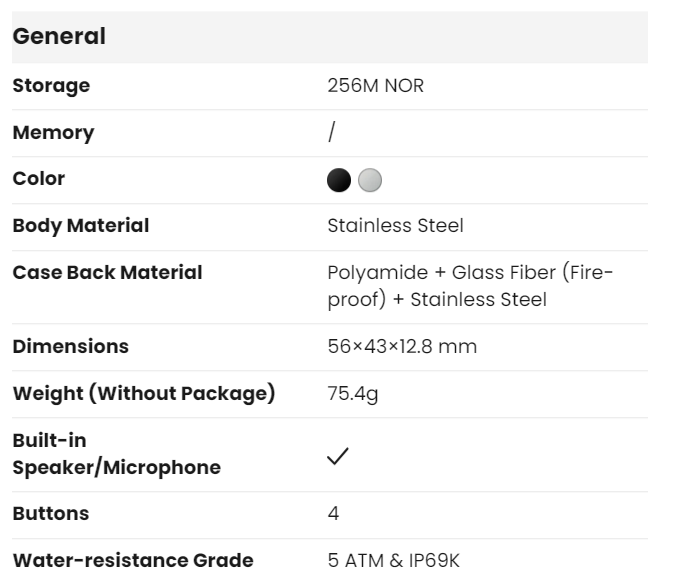Click the speaker/microphone checkmark icon
The height and width of the screenshot is (583, 700).
[338, 455]
